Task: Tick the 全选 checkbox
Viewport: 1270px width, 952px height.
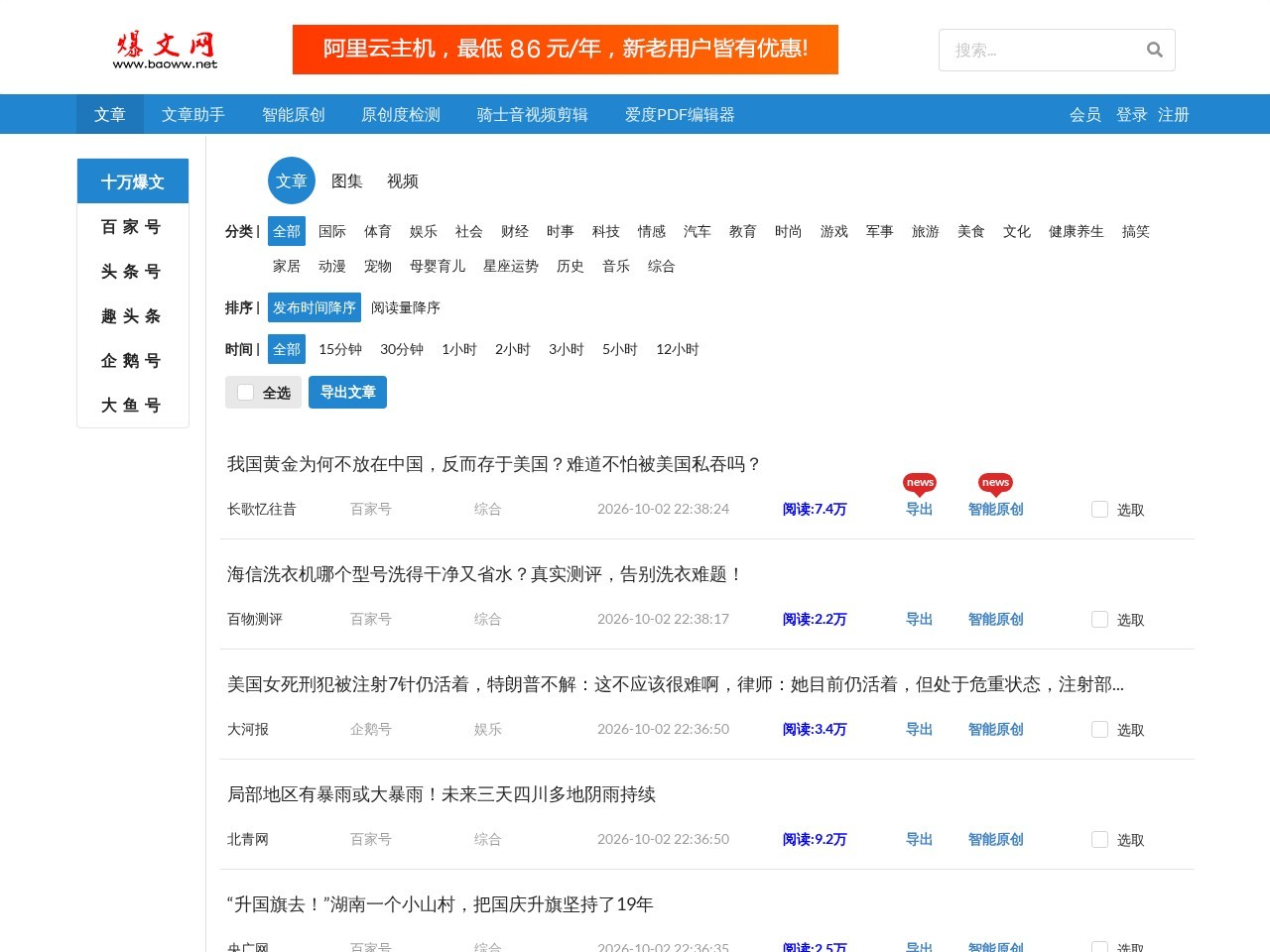Action: [x=246, y=393]
